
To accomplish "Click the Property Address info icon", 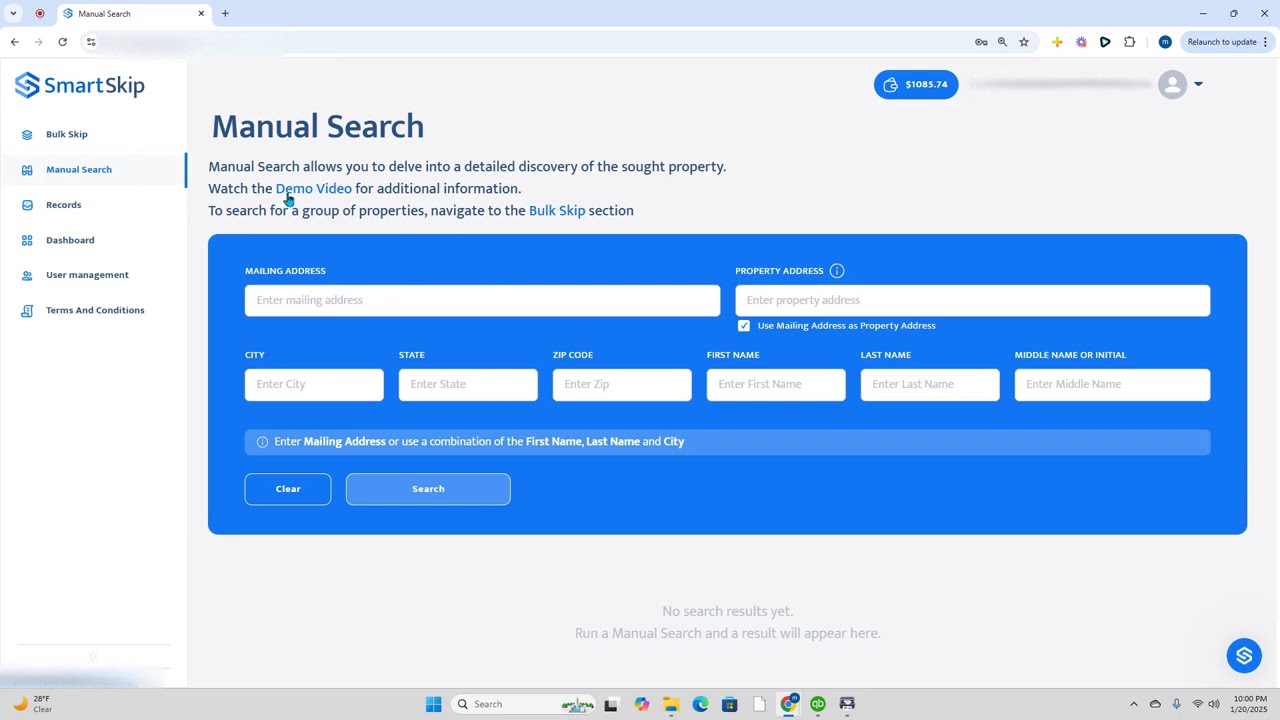I will tap(837, 271).
